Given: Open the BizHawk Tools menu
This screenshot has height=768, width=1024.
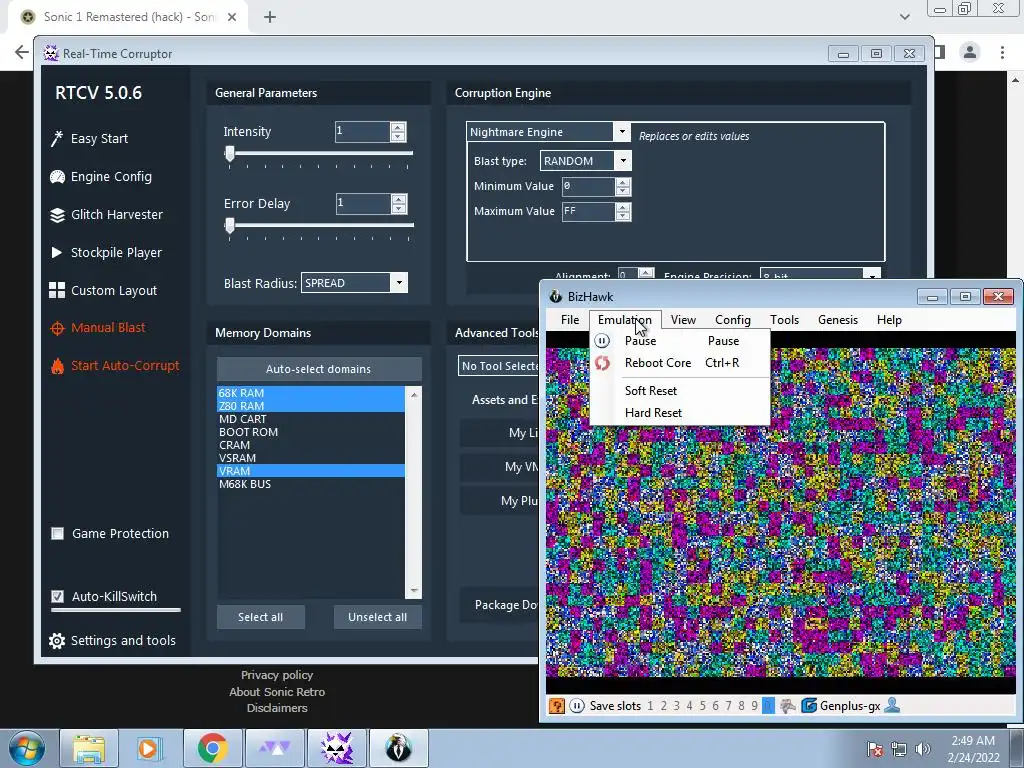Looking at the screenshot, I should (x=784, y=320).
